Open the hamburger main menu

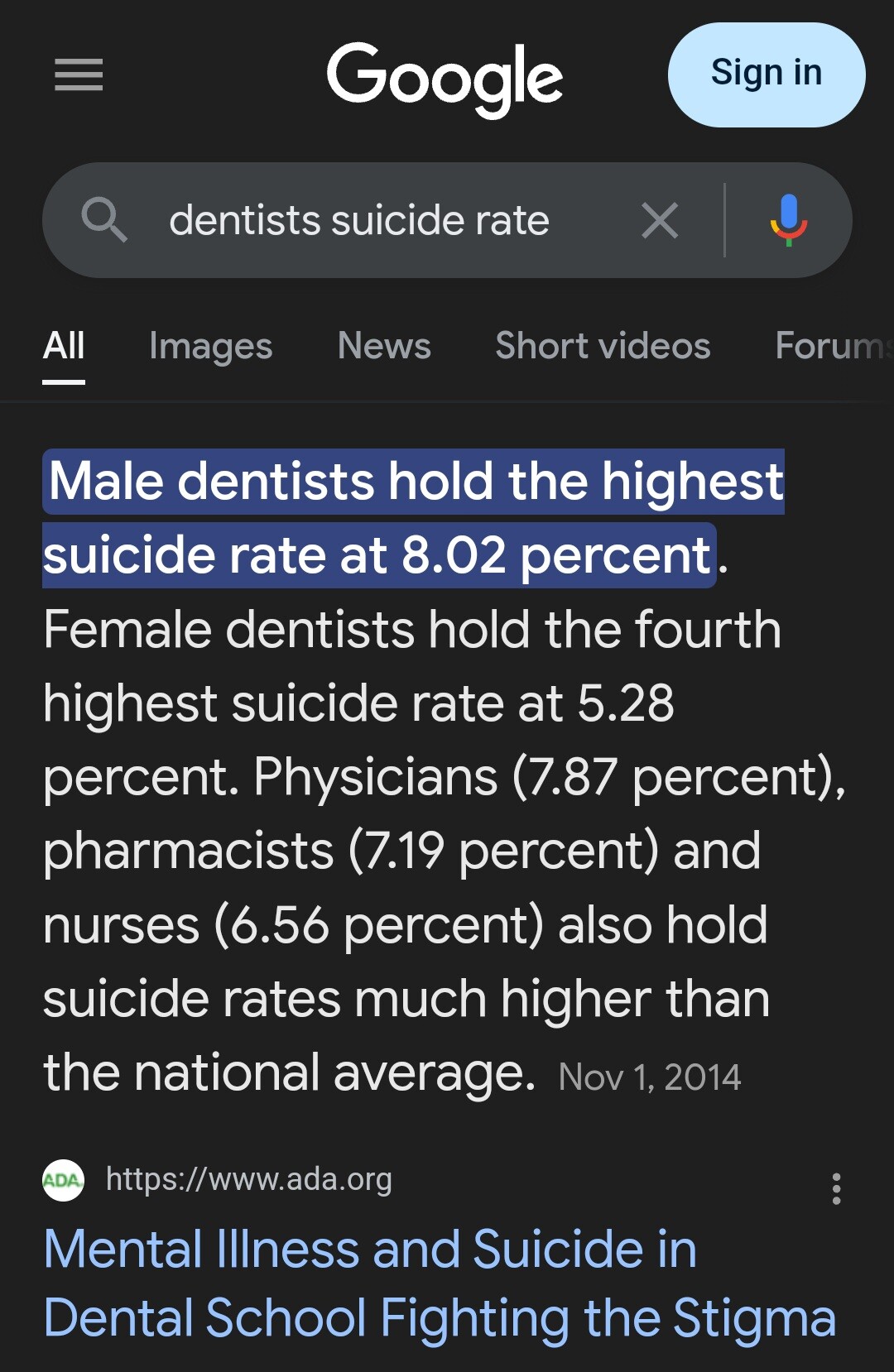[79, 75]
